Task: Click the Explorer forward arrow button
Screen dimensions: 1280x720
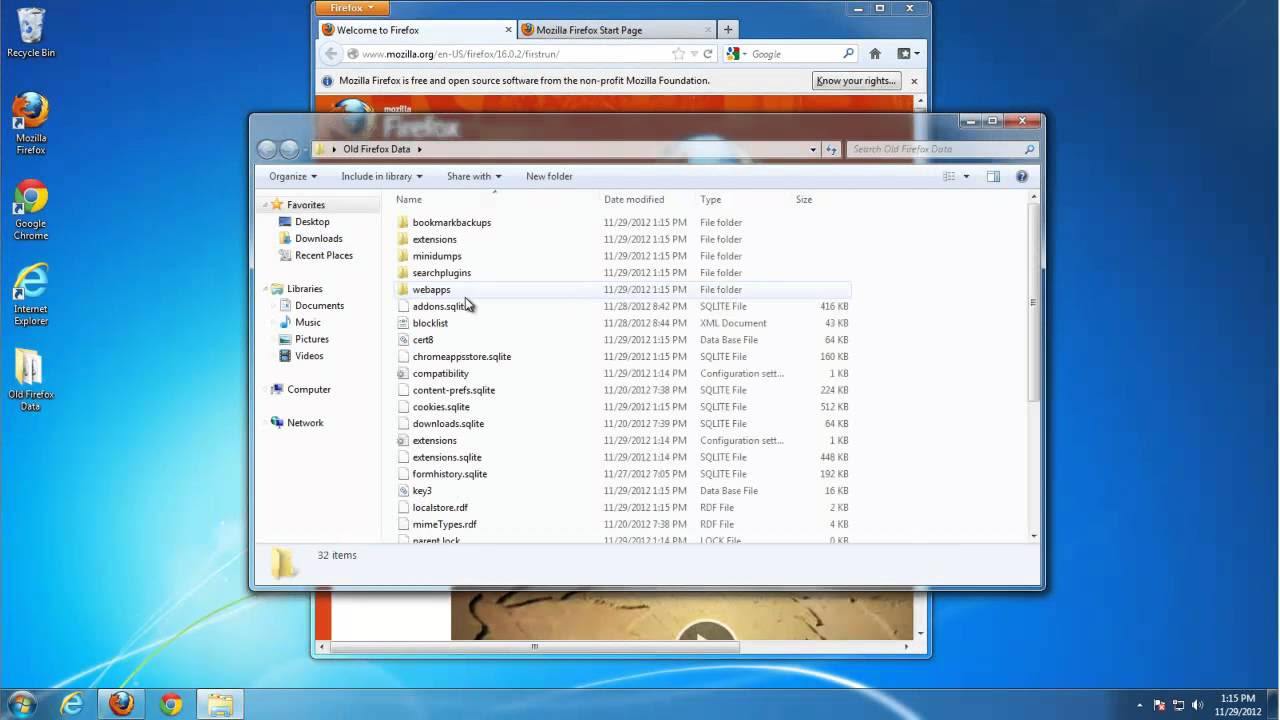Action: 290,149
